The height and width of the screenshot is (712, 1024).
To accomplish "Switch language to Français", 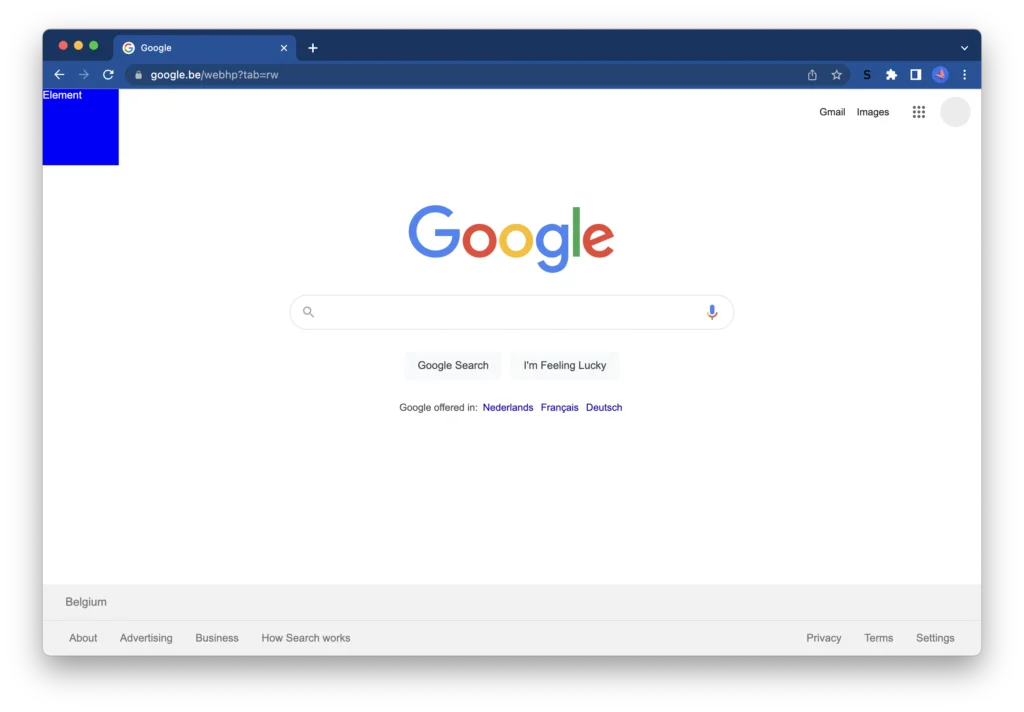I will [x=560, y=407].
